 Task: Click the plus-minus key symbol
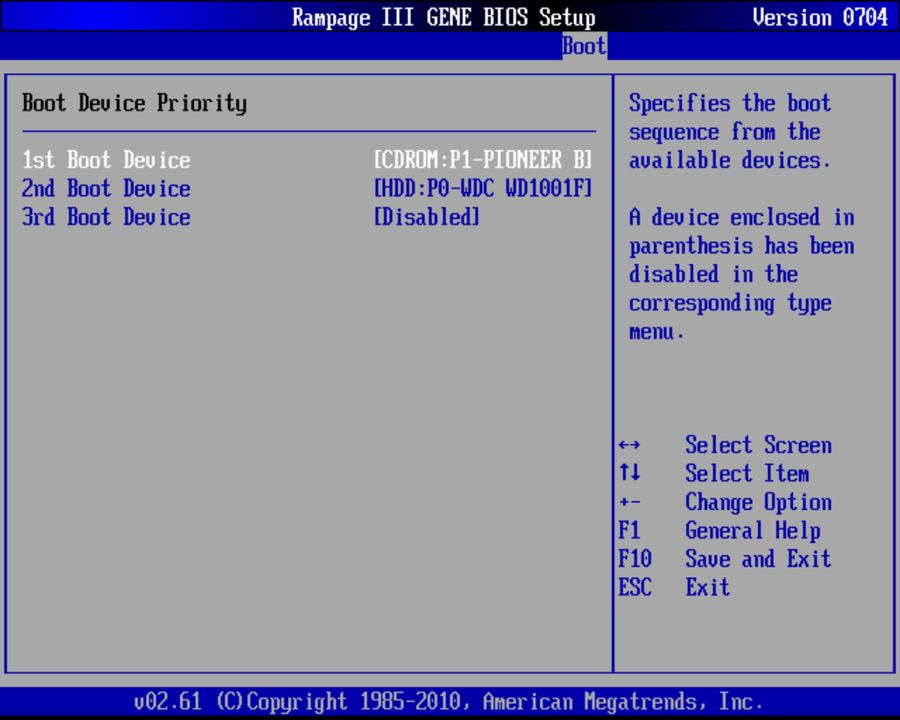coord(630,502)
